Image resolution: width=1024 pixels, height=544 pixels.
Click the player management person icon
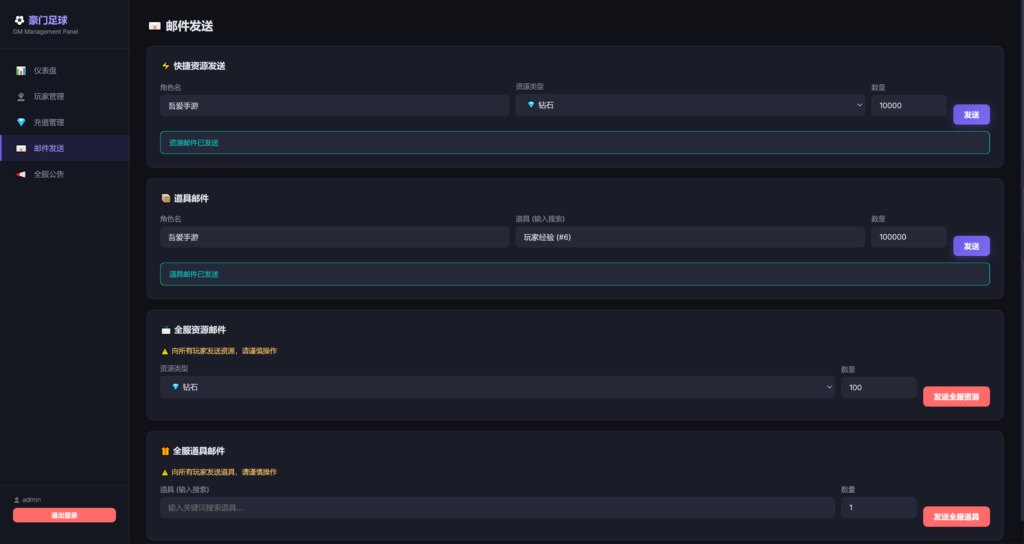click(21, 97)
